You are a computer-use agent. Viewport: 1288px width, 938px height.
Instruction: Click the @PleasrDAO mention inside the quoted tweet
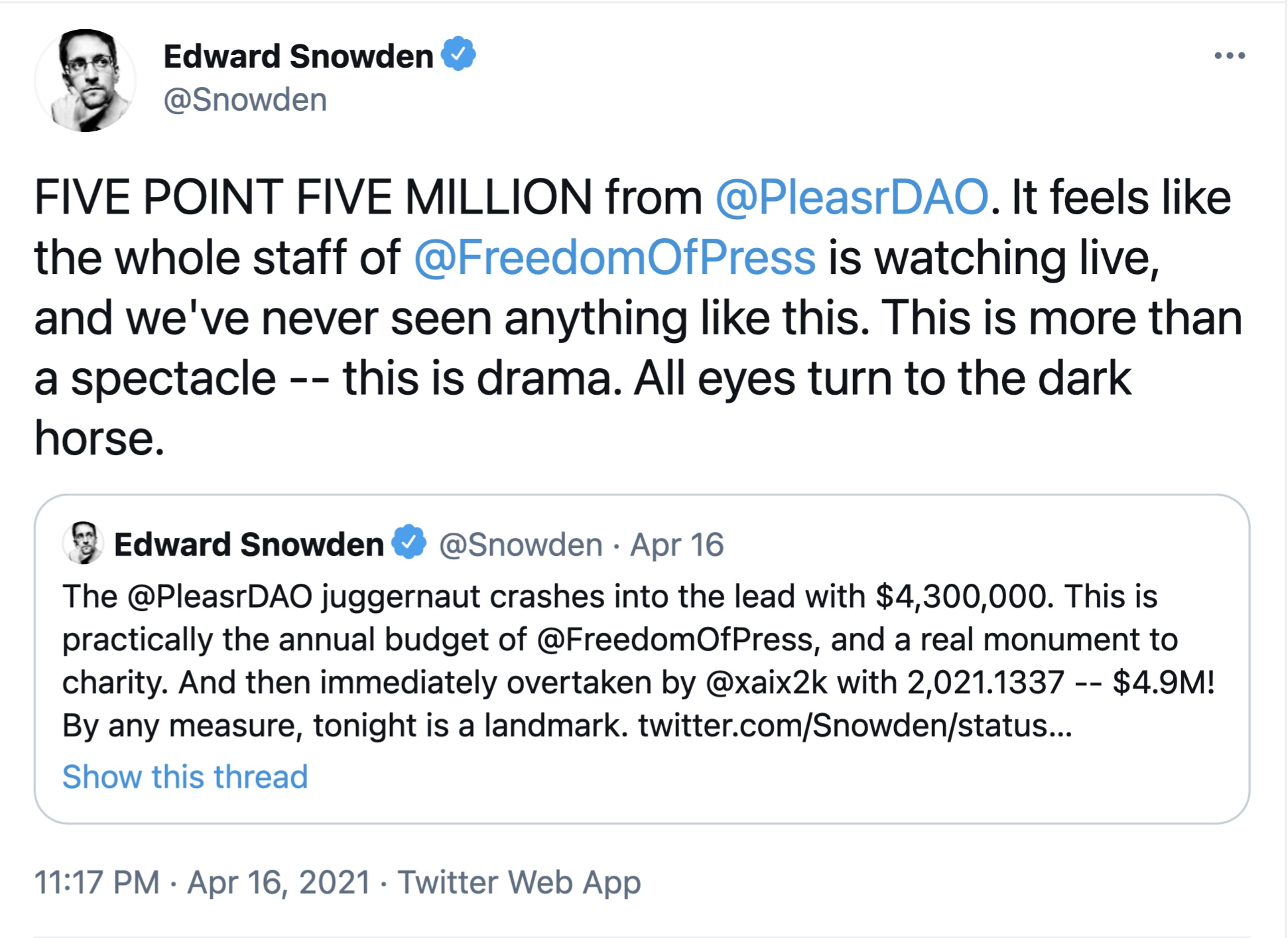click(220, 596)
